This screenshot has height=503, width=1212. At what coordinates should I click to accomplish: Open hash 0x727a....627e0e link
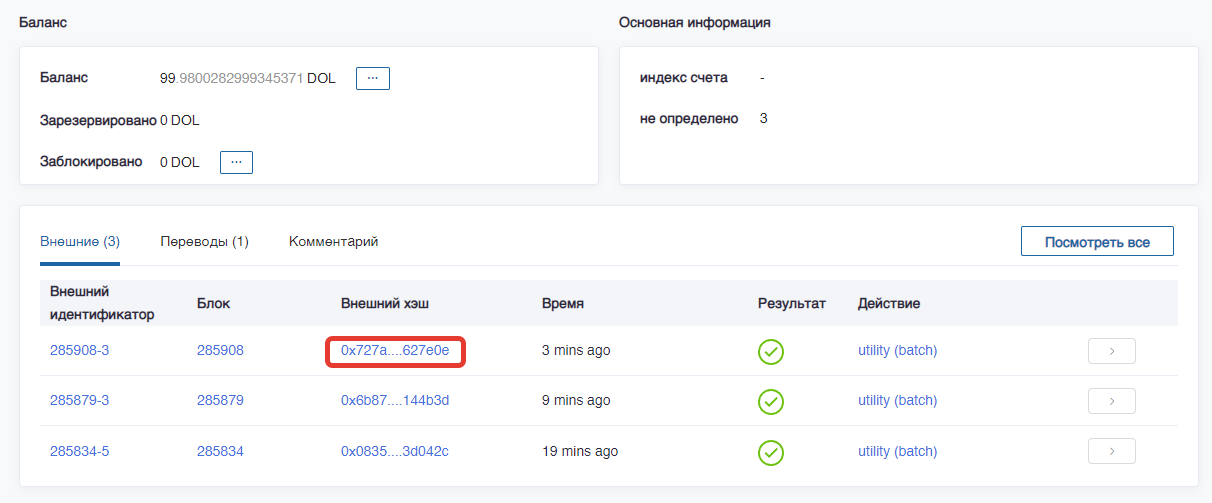click(x=395, y=351)
